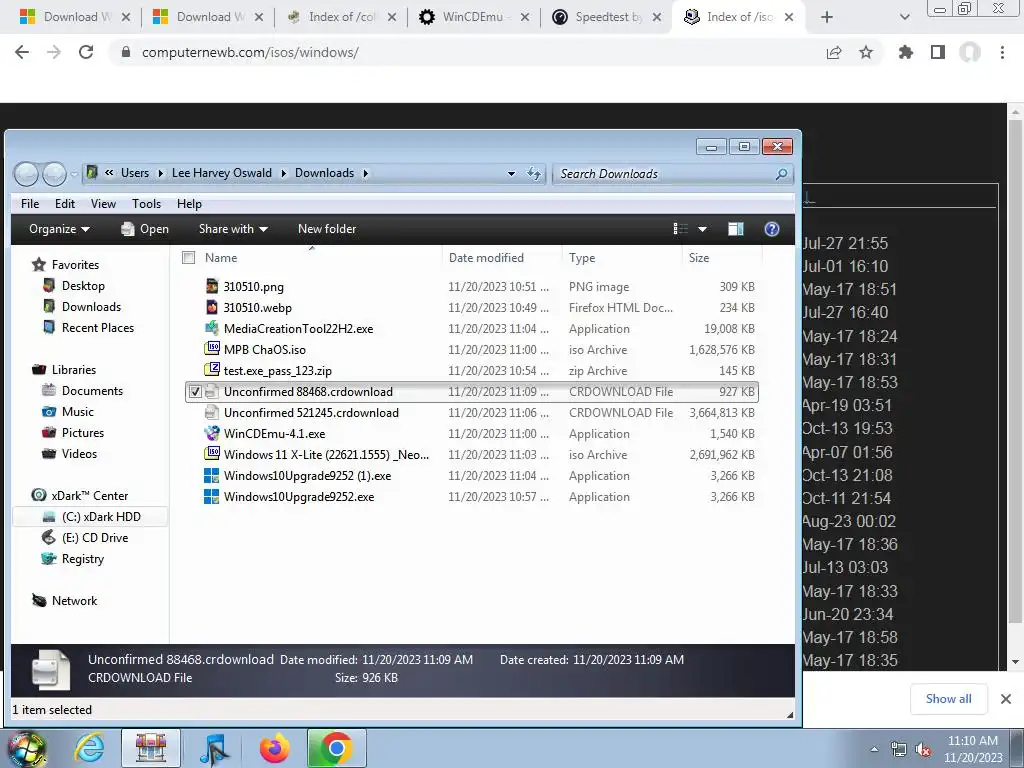Open Chrome three-dot menu
The width and height of the screenshot is (1024, 768).
coord(1002,52)
